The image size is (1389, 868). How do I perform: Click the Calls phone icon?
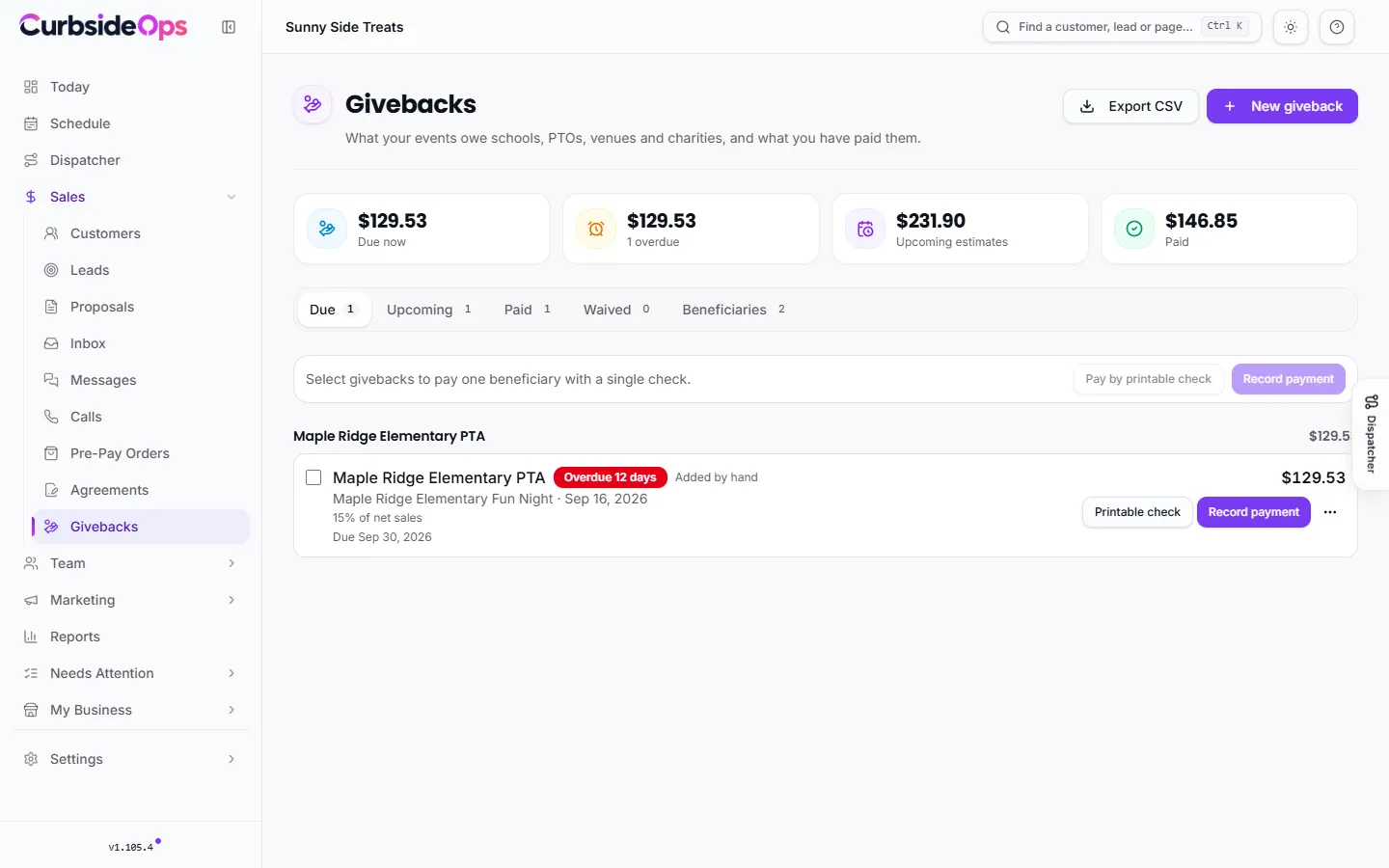point(51,417)
